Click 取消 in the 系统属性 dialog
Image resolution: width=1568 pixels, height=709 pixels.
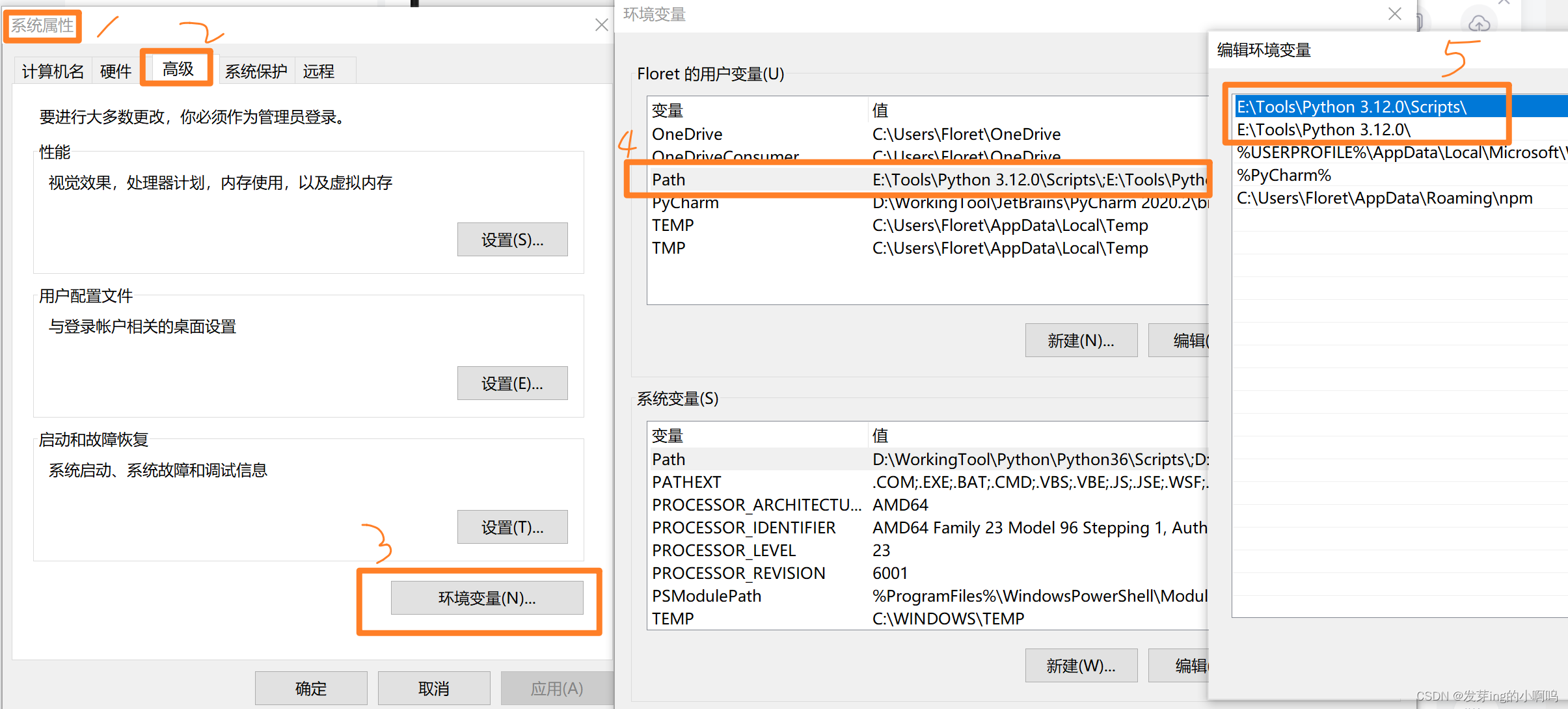(434, 688)
